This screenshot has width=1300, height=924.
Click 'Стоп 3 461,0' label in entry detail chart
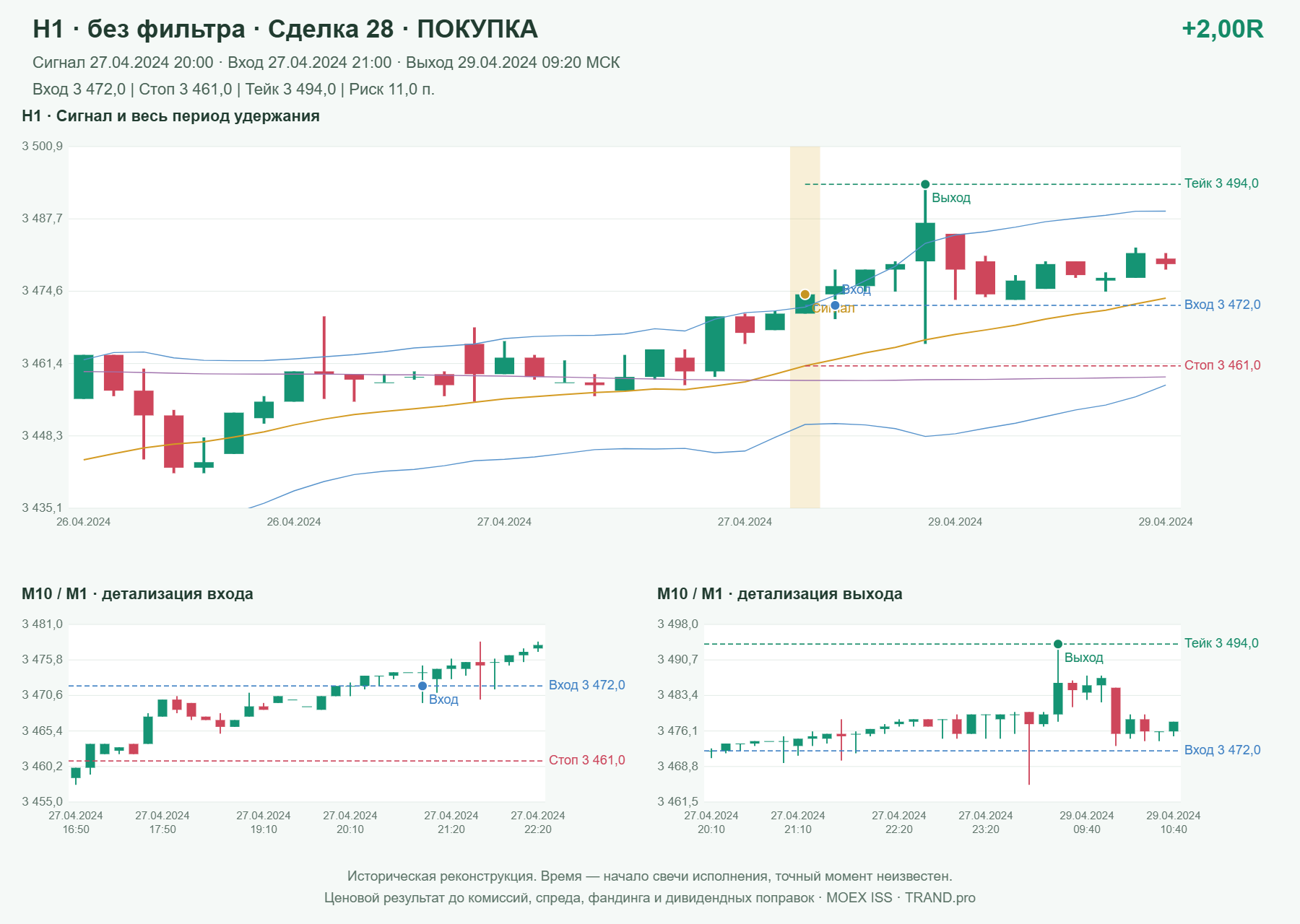click(x=586, y=760)
